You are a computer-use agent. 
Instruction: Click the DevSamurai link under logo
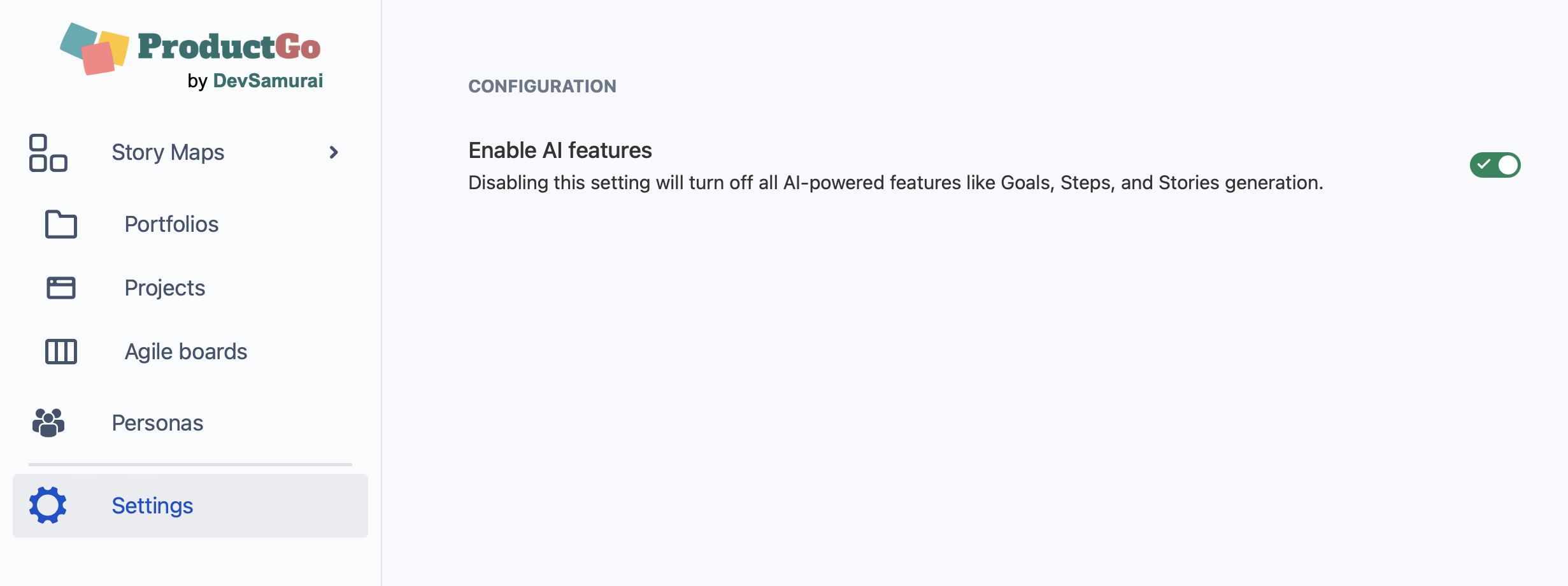267,81
